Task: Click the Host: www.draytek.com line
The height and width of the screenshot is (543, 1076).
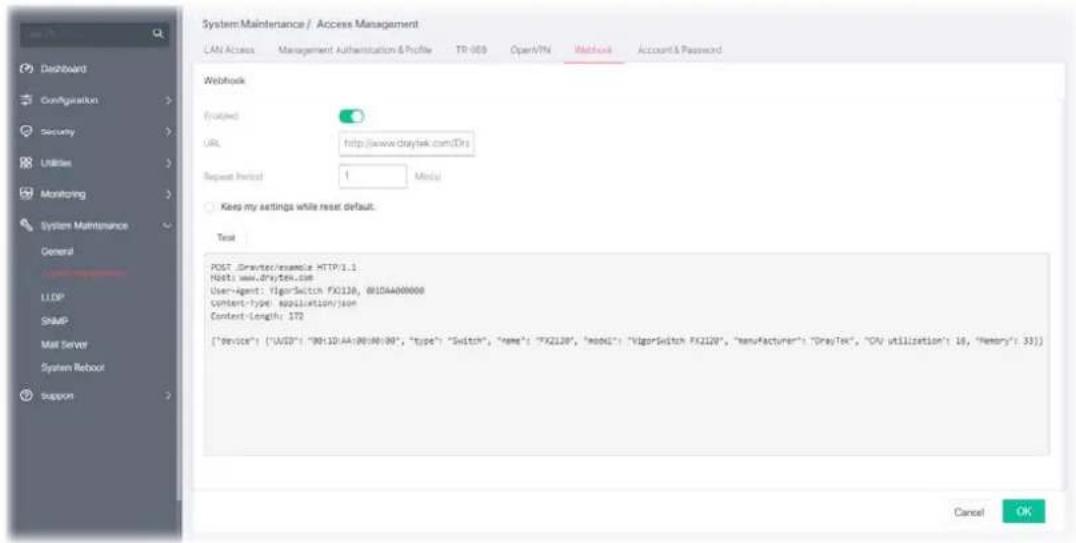Action: pyautogui.click(x=261, y=277)
